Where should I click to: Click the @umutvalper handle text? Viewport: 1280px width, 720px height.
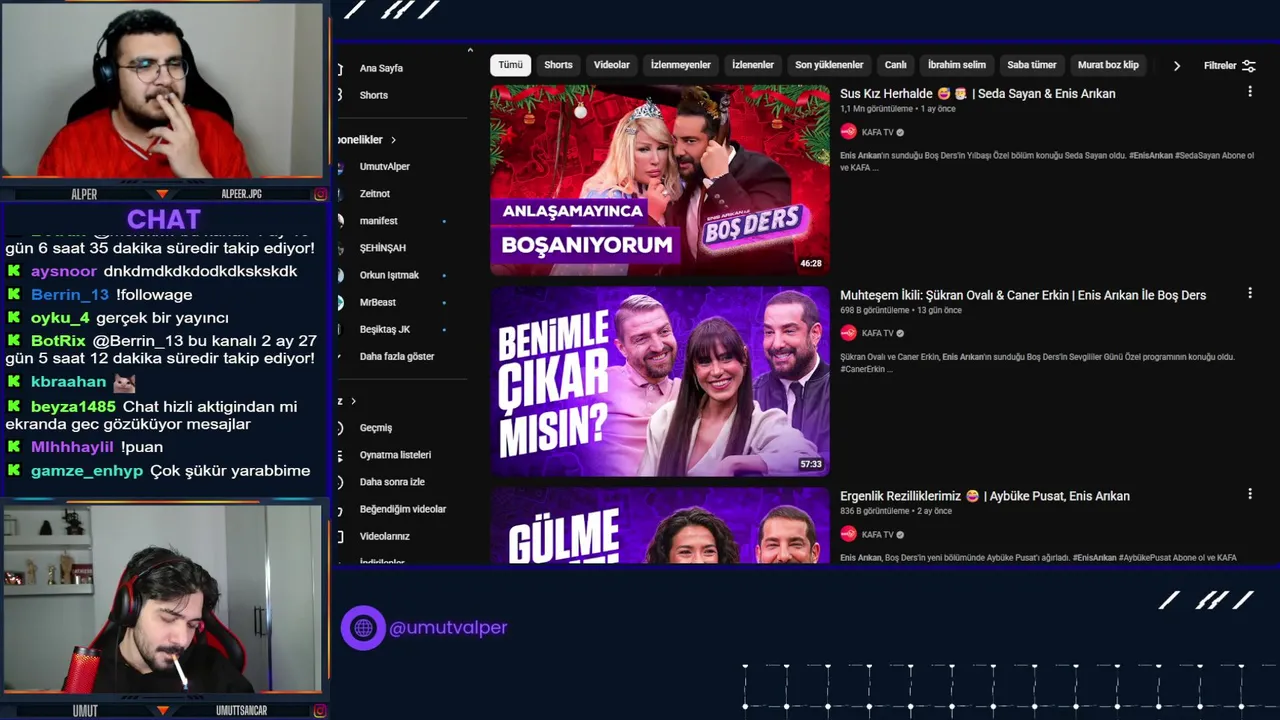click(448, 628)
